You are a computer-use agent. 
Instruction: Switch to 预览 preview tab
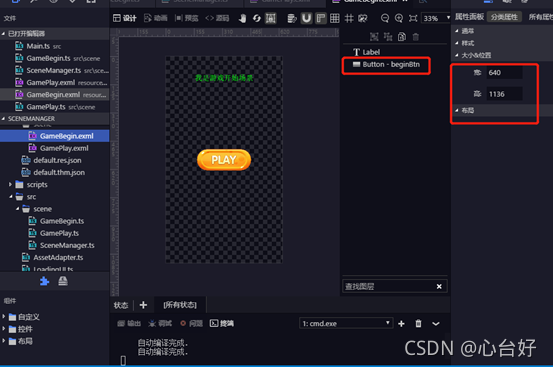click(x=187, y=18)
